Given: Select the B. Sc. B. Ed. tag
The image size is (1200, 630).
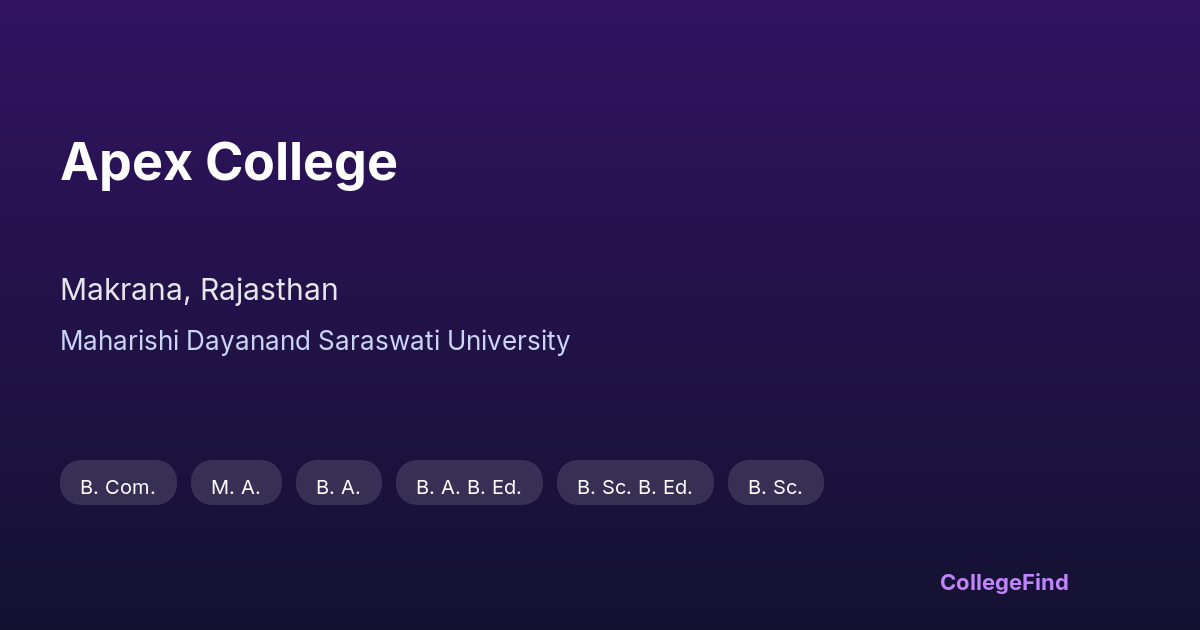Looking at the screenshot, I should pyautogui.click(x=635, y=483).
